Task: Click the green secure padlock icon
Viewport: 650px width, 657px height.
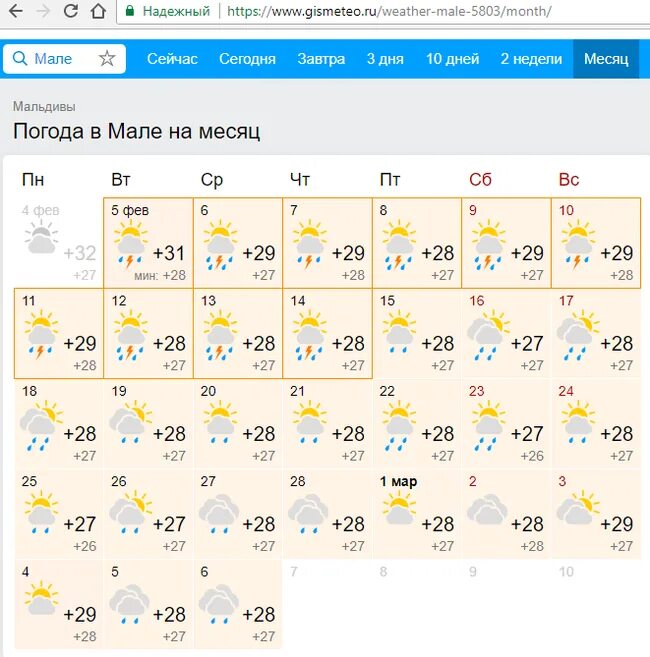Action: pyautogui.click(x=130, y=11)
